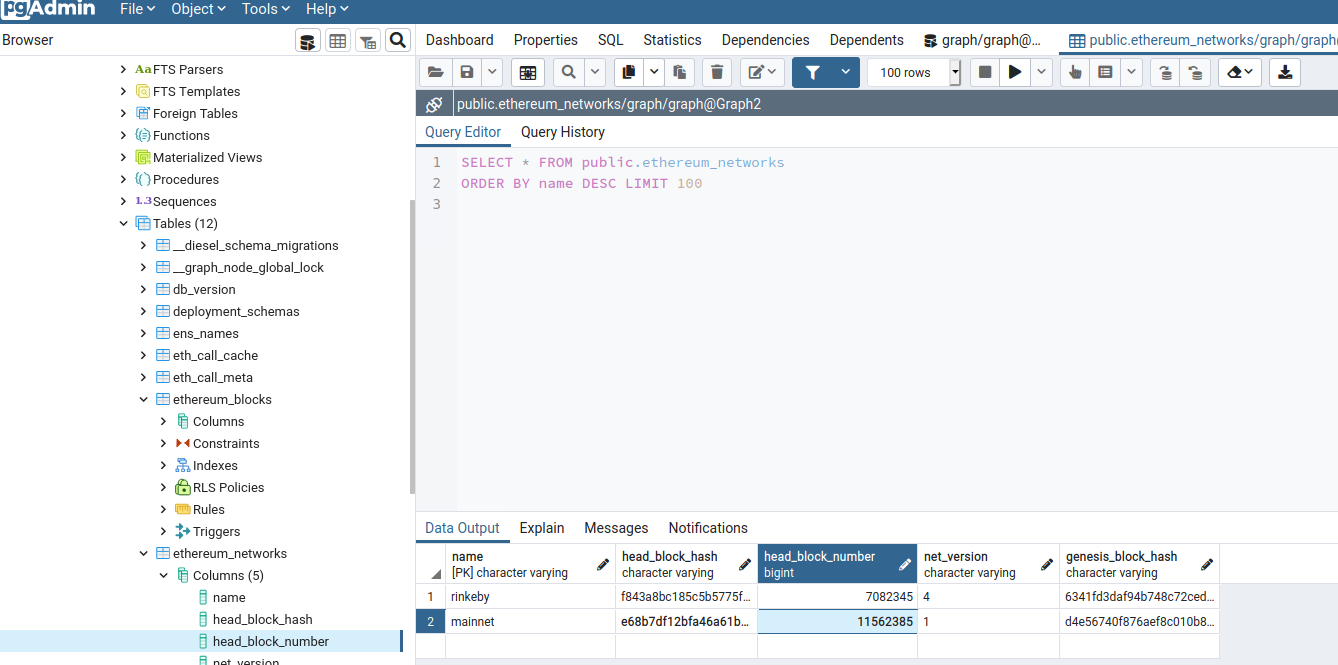Collapse the Tables (12) tree node
The width and height of the screenshot is (1338, 665).
[x=124, y=223]
